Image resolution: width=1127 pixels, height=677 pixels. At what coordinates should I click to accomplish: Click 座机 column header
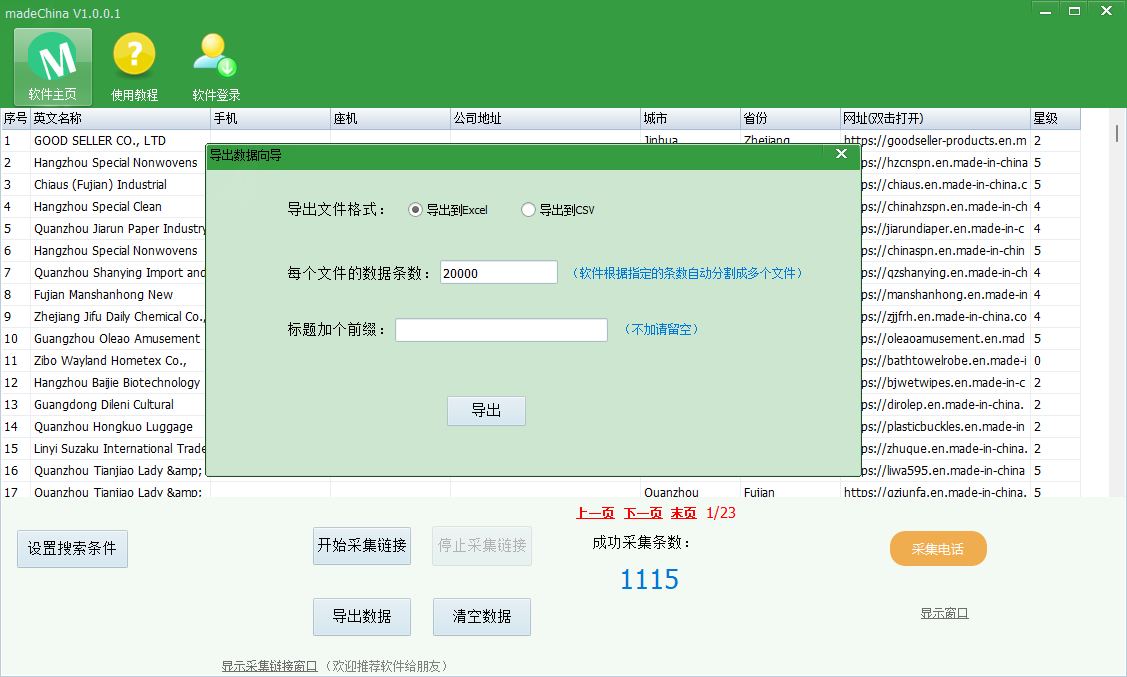[x=390, y=119]
